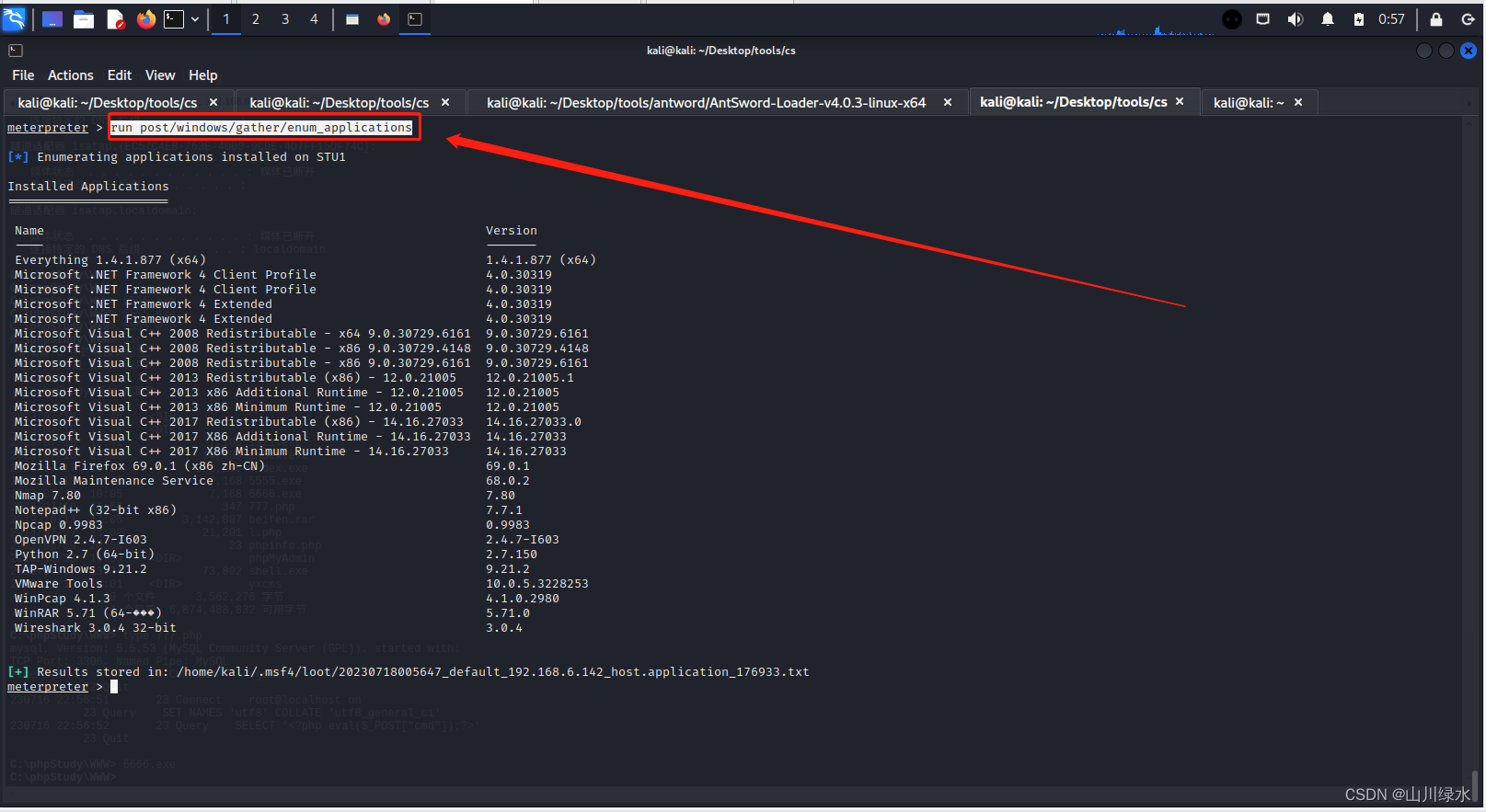Open the Kali dragon applications menu
This screenshot has height=812, width=1486.
coord(15,18)
